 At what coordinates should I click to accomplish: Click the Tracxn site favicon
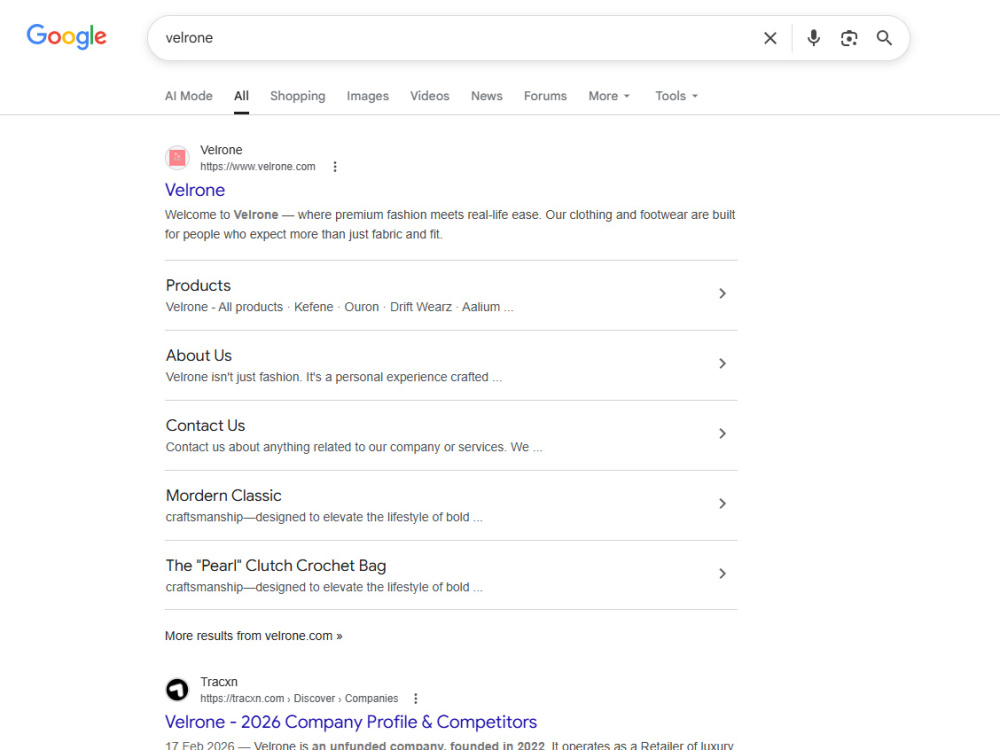click(x=177, y=689)
